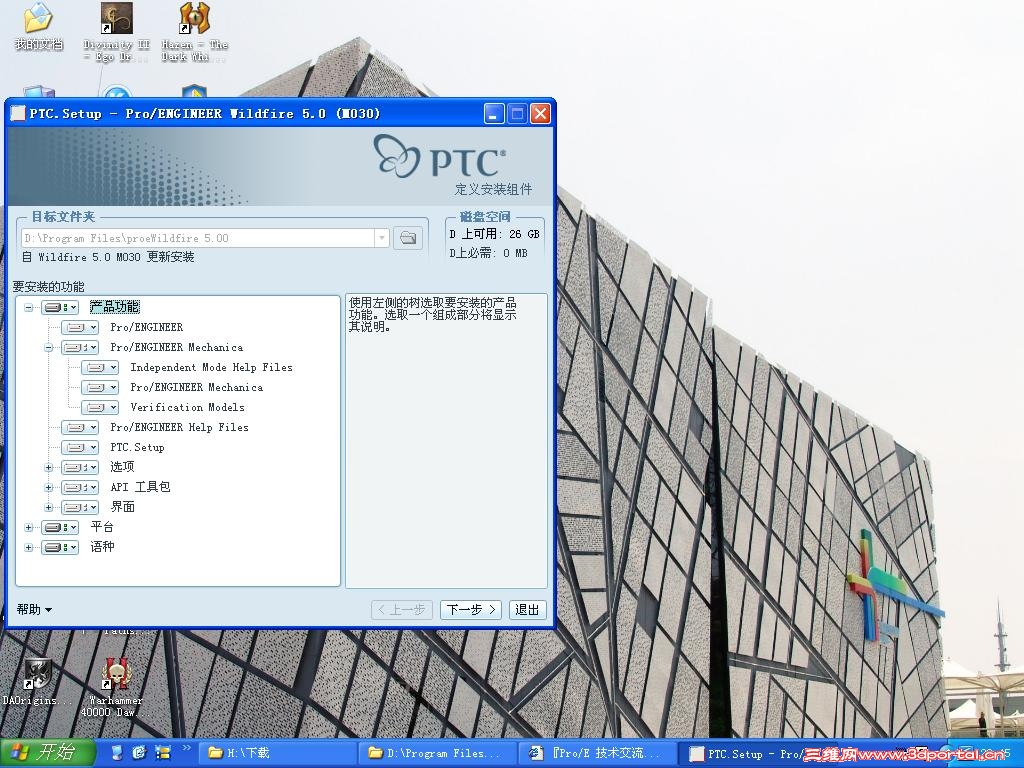
Task: Select the Independent Mode Help Files item
Action: [212, 368]
